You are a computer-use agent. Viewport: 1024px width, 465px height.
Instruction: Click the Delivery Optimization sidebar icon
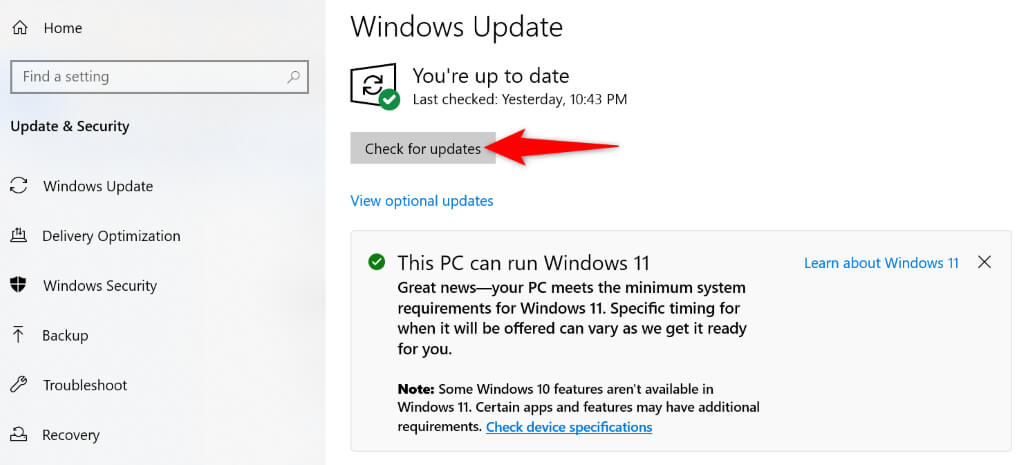(19, 236)
